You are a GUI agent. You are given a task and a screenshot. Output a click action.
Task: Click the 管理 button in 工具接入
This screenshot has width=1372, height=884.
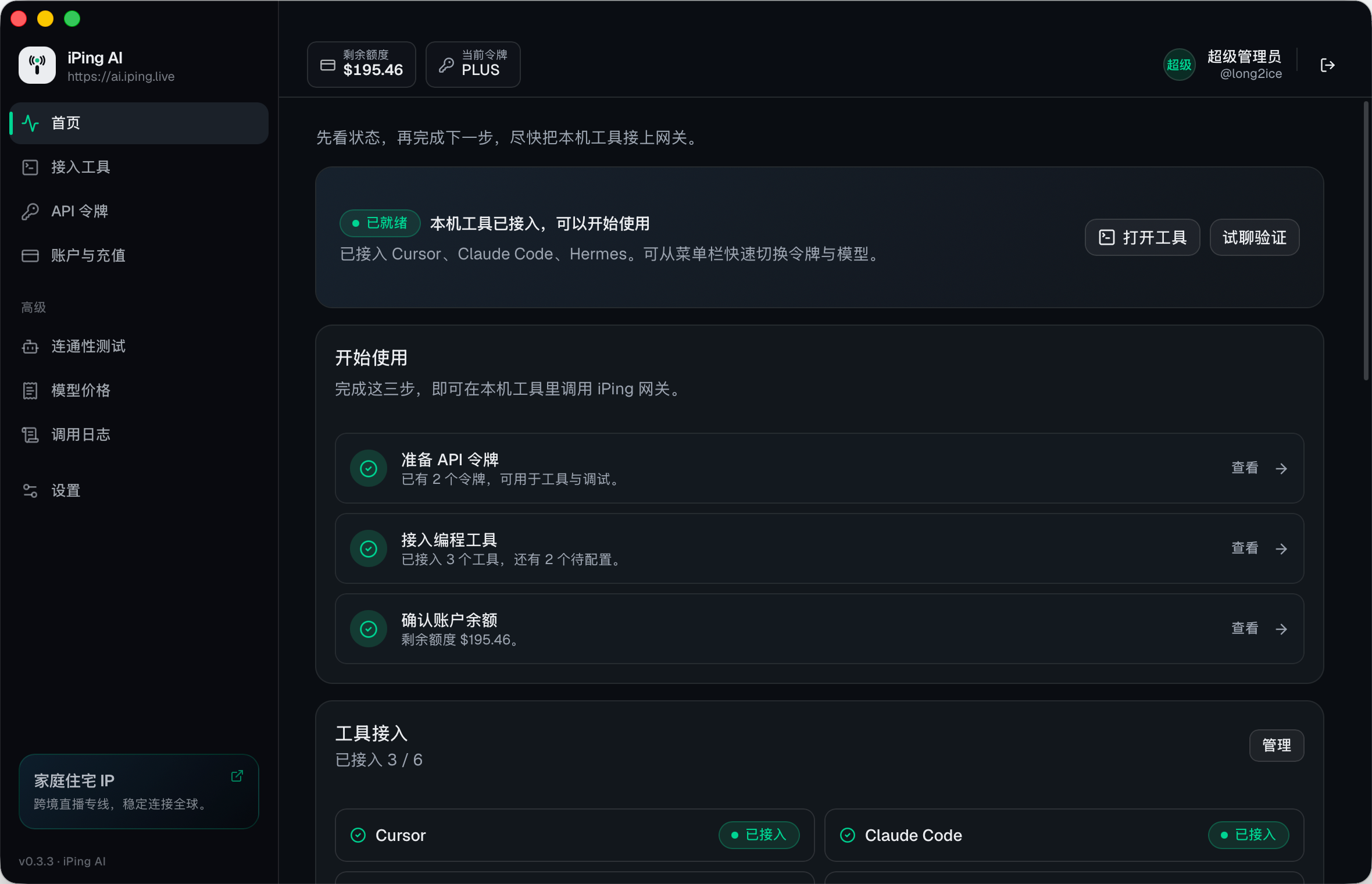[x=1277, y=746]
